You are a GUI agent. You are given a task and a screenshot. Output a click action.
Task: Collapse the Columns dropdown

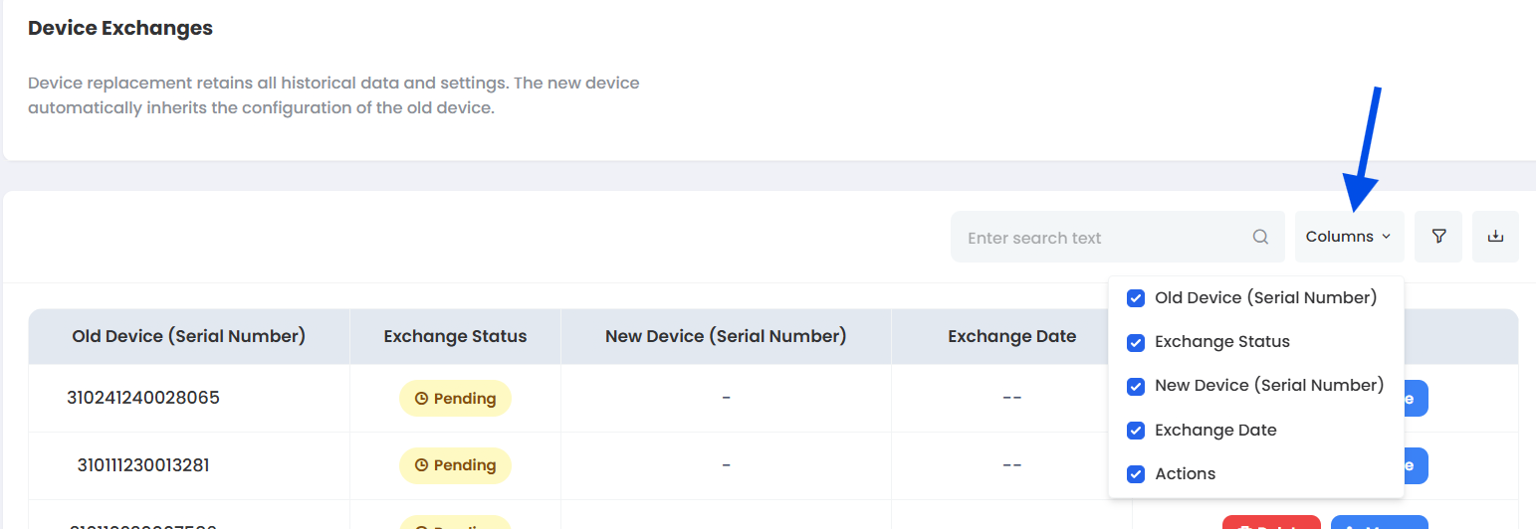pos(1348,237)
